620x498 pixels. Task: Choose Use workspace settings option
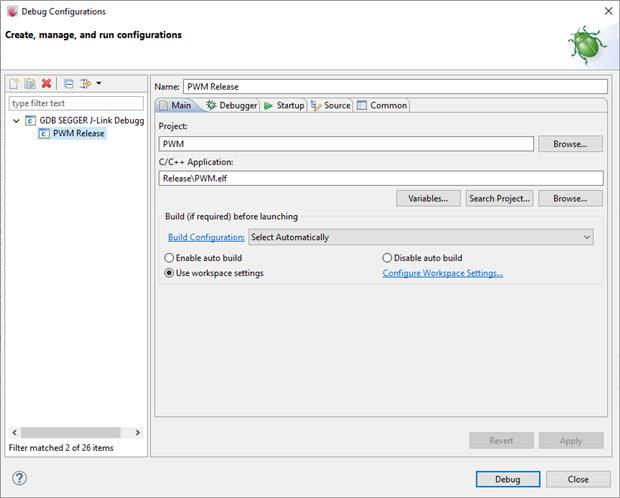click(x=169, y=273)
